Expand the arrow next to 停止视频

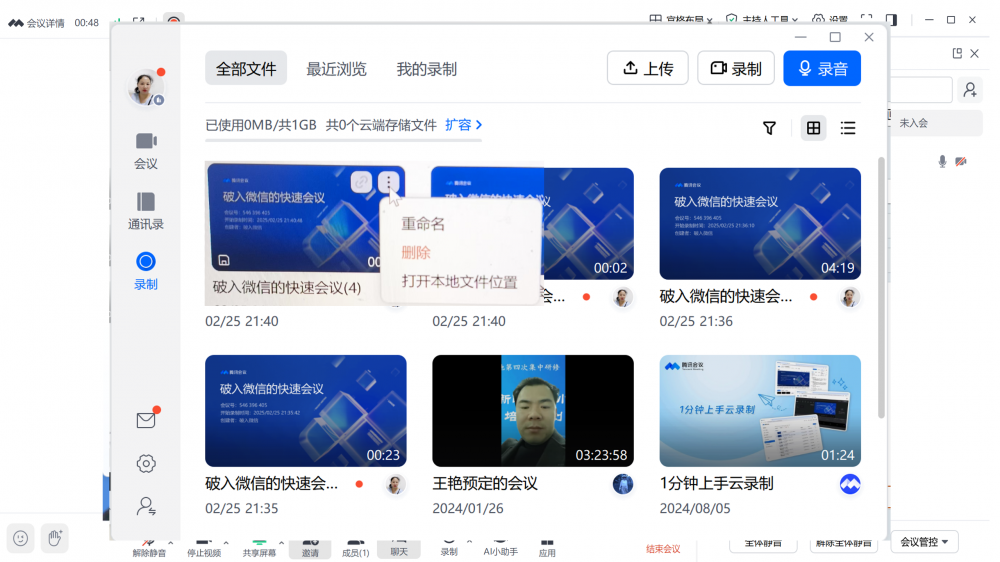coord(226,544)
